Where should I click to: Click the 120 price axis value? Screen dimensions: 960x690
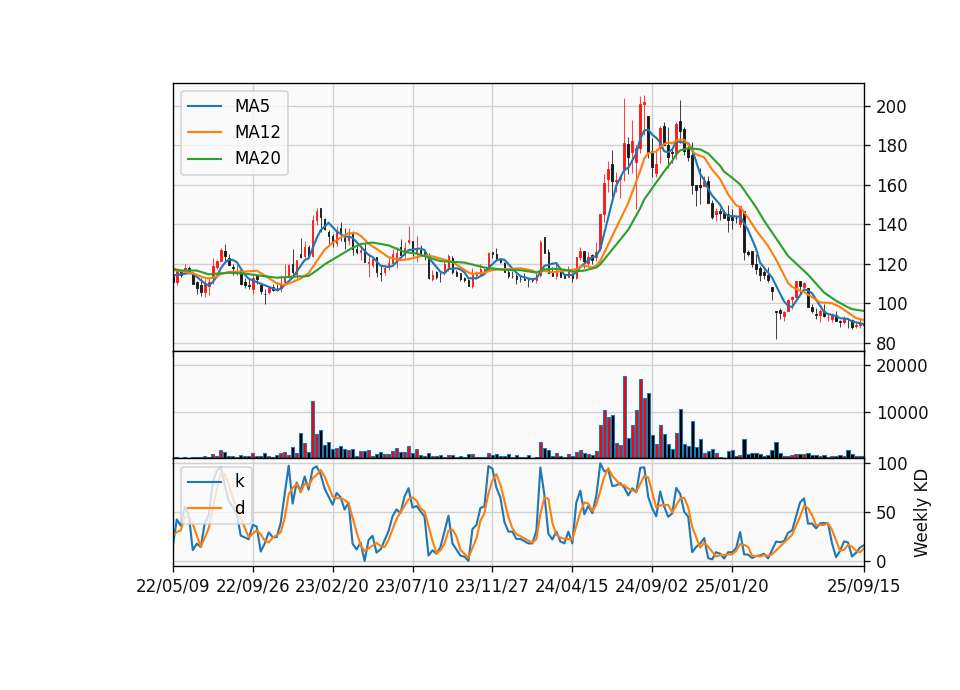[x=891, y=265]
